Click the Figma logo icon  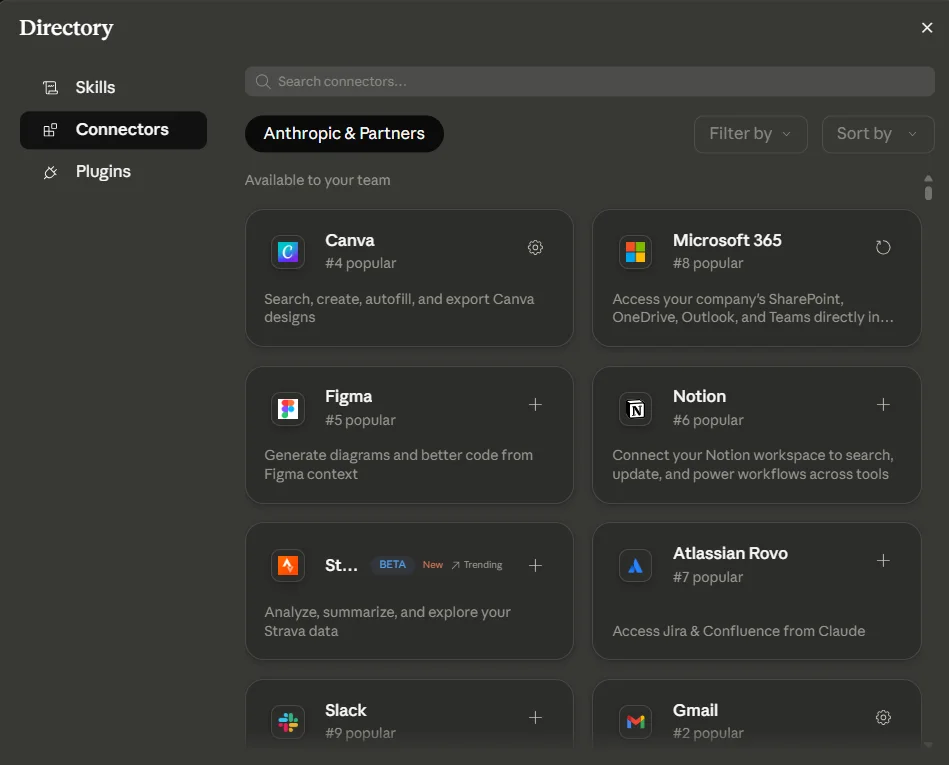click(x=287, y=409)
